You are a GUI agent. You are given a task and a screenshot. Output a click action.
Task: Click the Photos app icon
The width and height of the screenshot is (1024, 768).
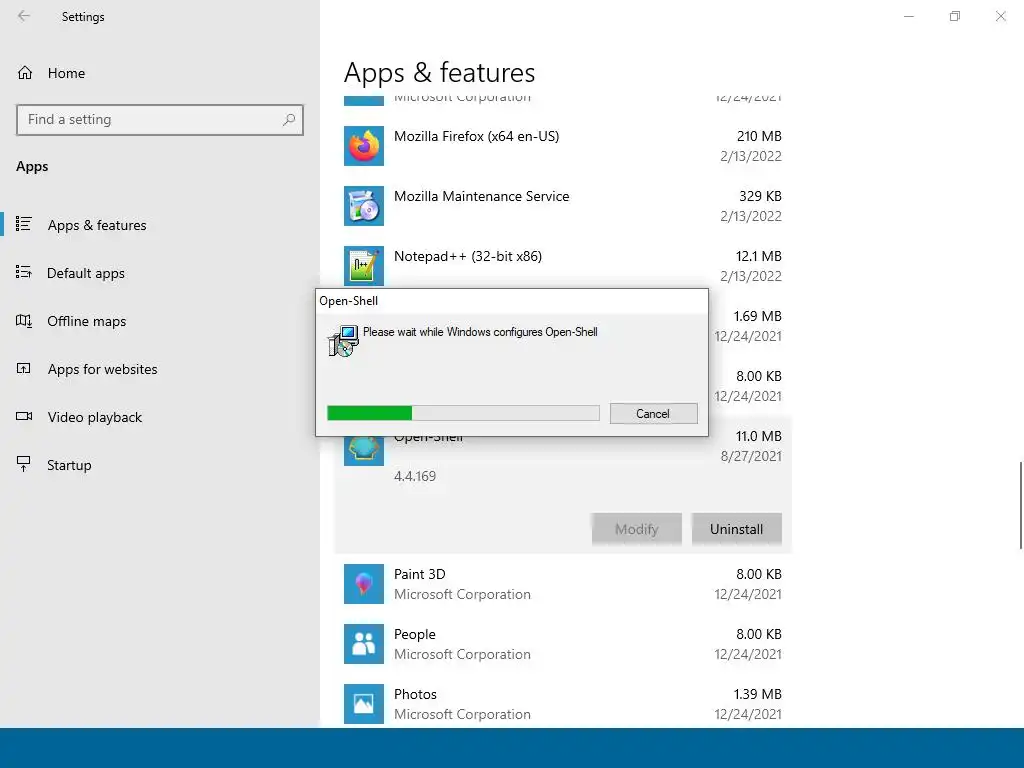click(x=364, y=704)
